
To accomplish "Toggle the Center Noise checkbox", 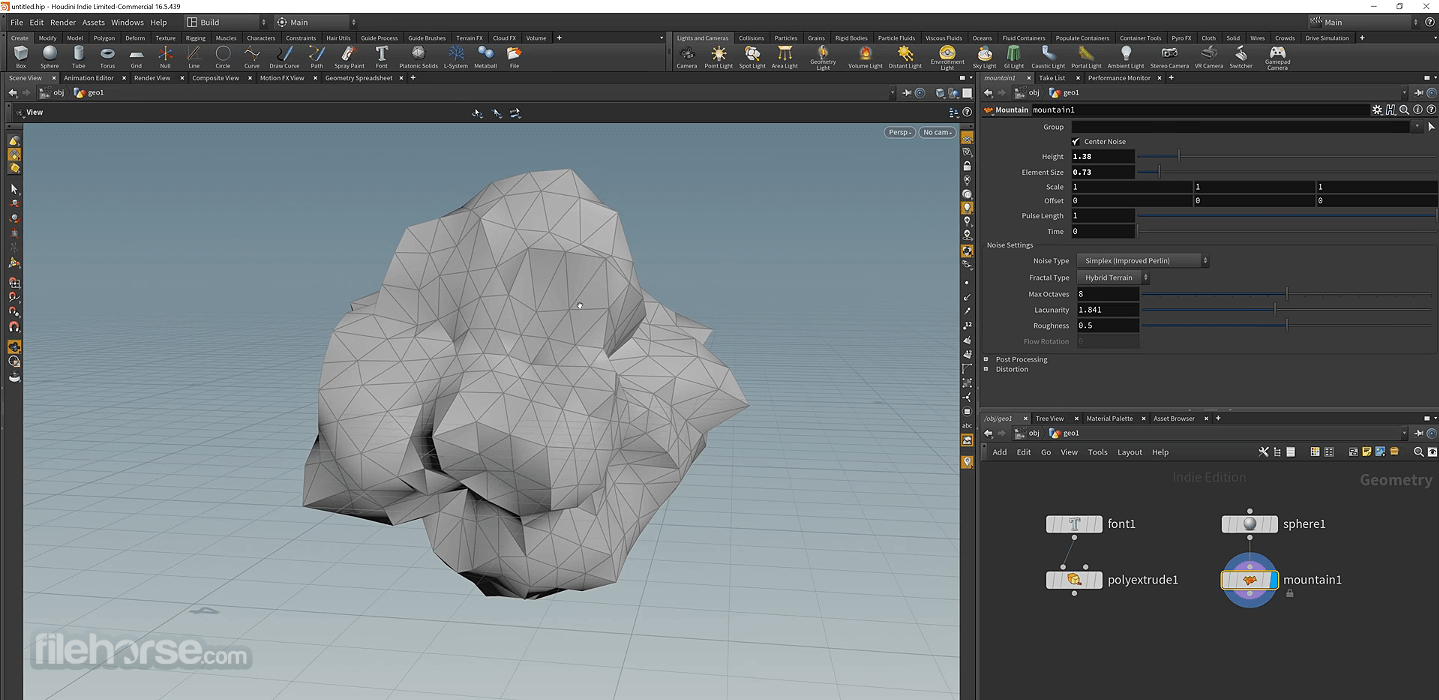I will (x=1076, y=141).
